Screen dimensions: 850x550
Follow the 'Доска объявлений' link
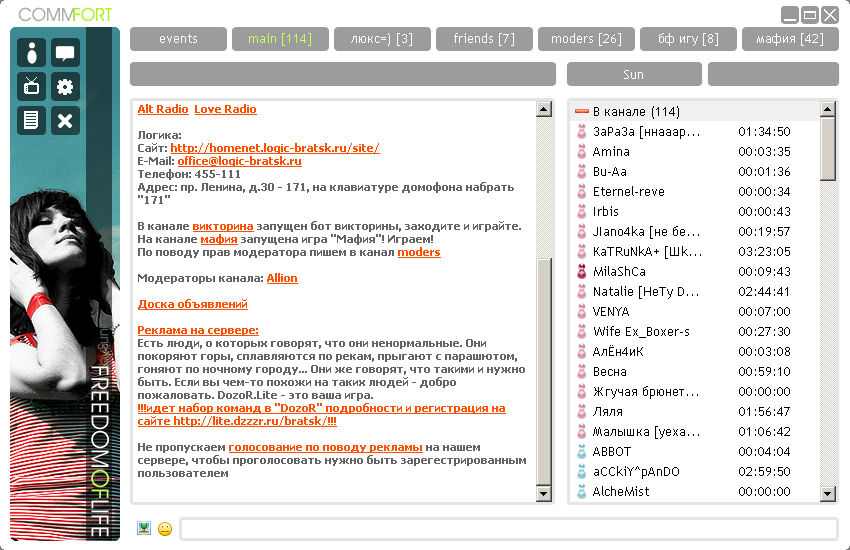[192, 304]
